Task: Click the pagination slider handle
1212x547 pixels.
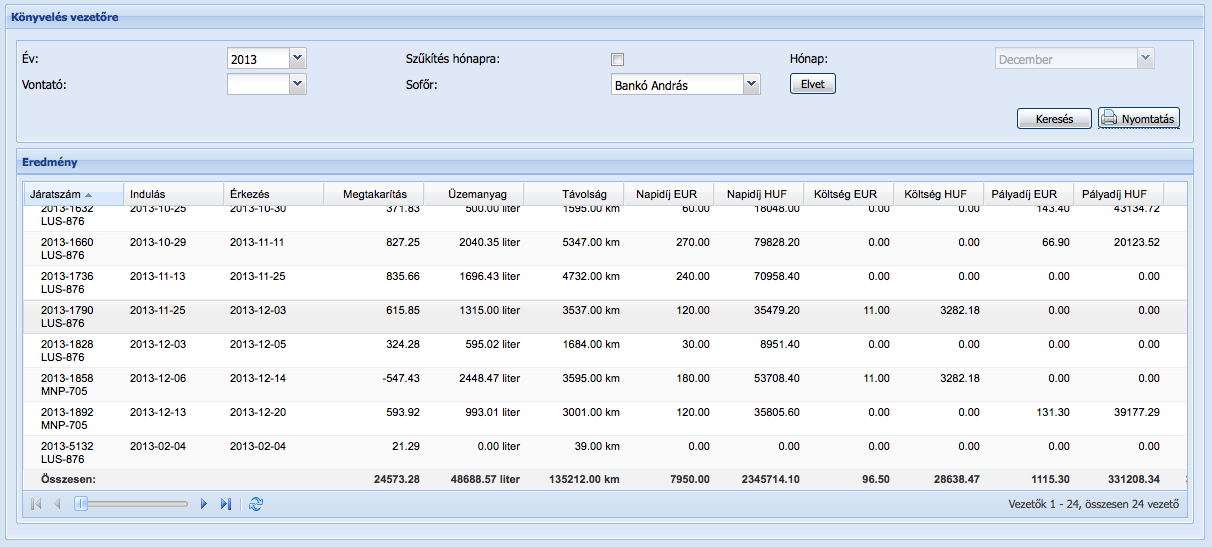Action: (81, 504)
